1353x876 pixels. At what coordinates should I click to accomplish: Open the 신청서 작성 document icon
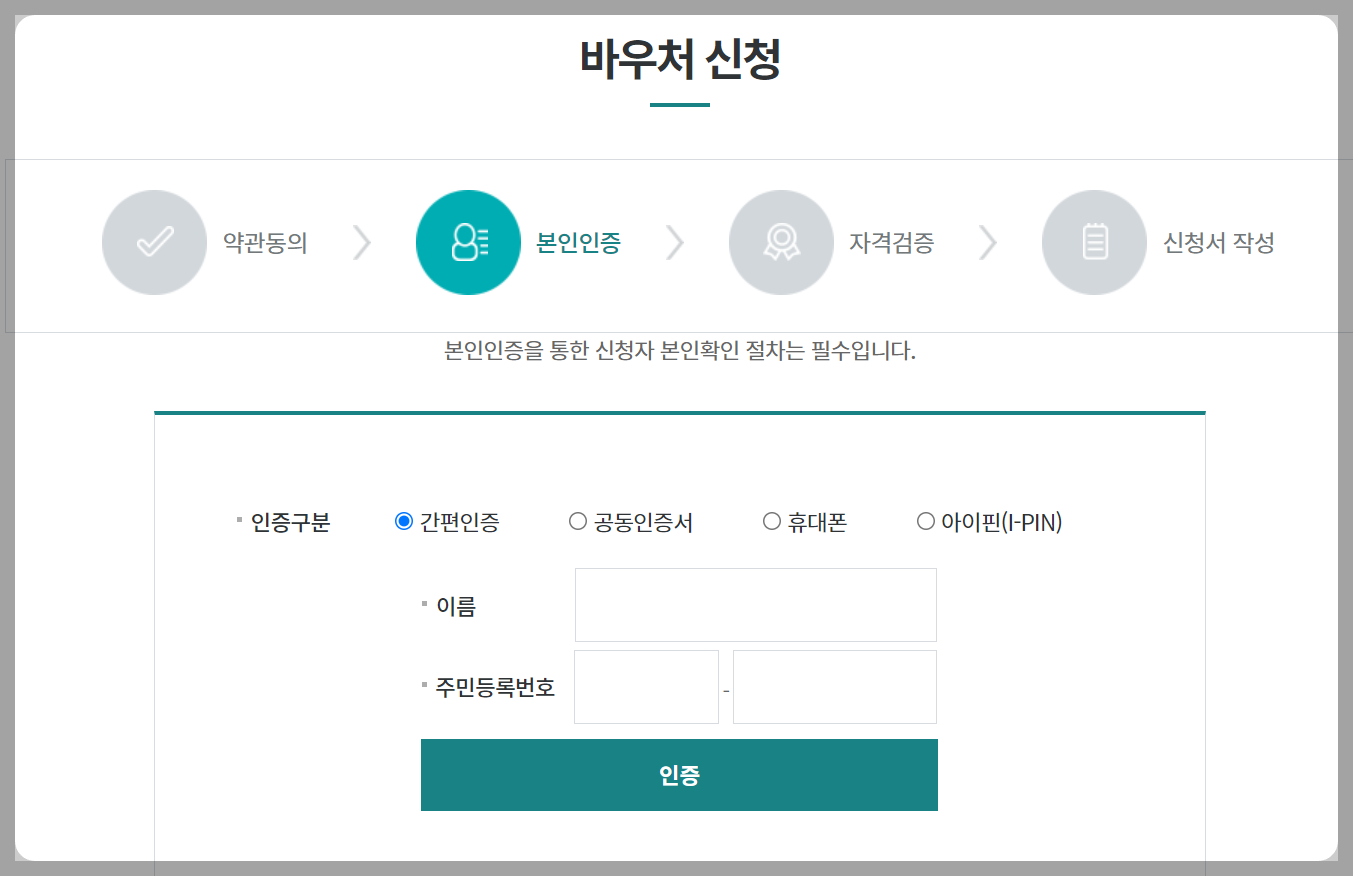tap(1094, 242)
